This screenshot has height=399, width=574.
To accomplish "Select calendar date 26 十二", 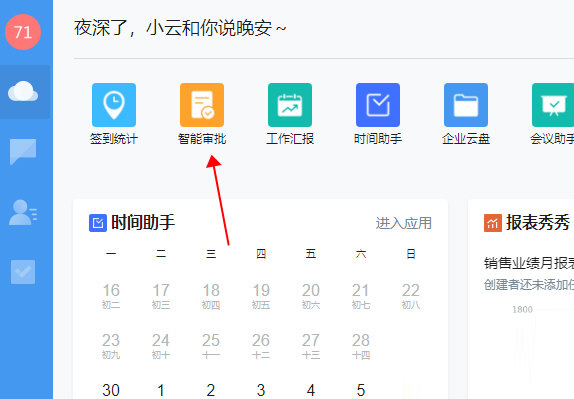I will tap(261, 346).
